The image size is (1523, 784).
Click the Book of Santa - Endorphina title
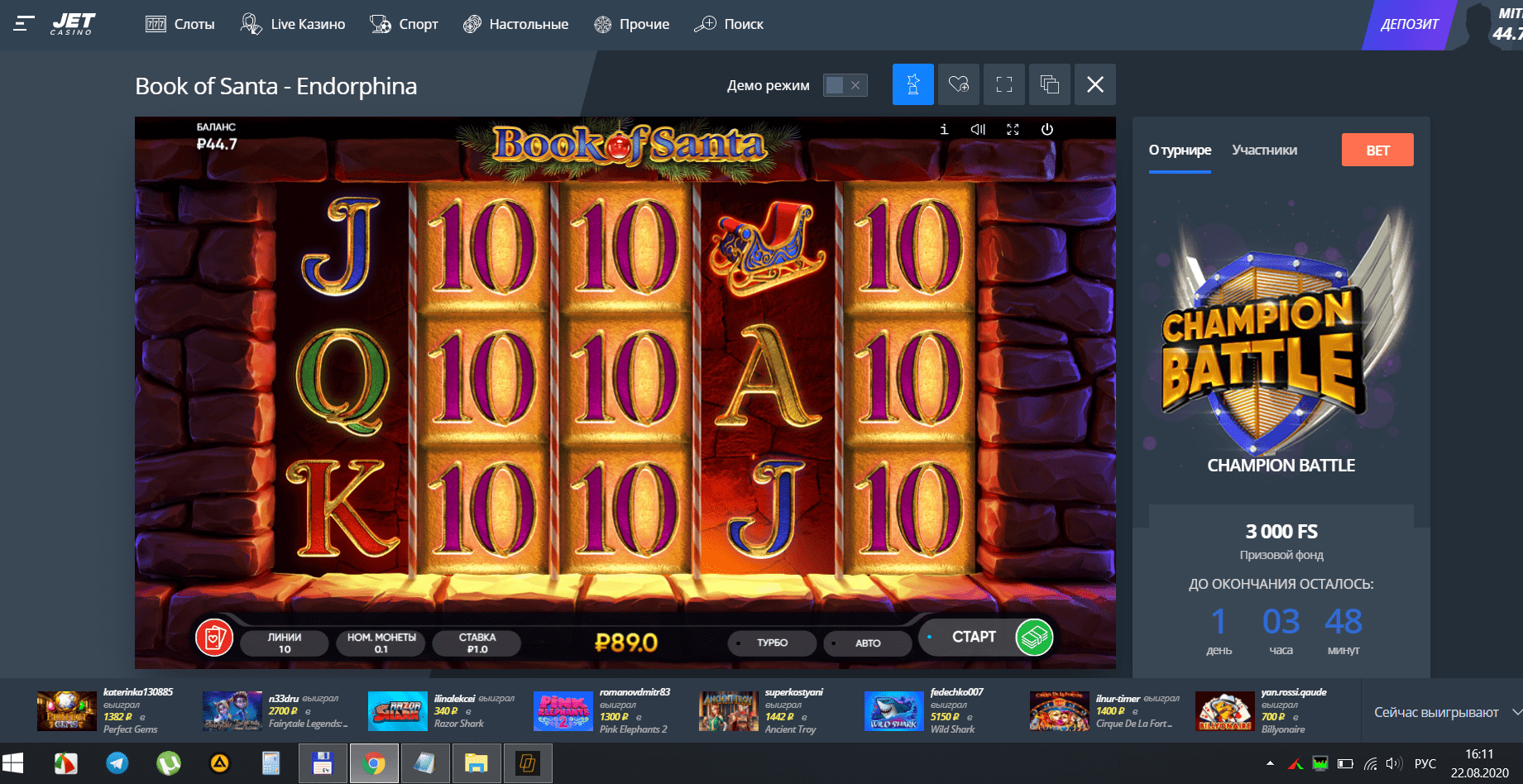point(275,86)
